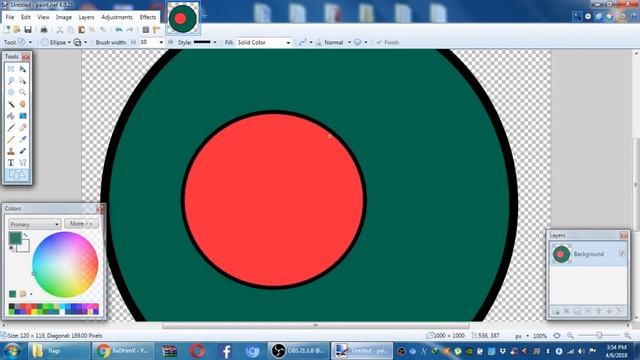Click the Cut scissors icon
The height and width of the screenshot is (360, 640).
[60, 29]
